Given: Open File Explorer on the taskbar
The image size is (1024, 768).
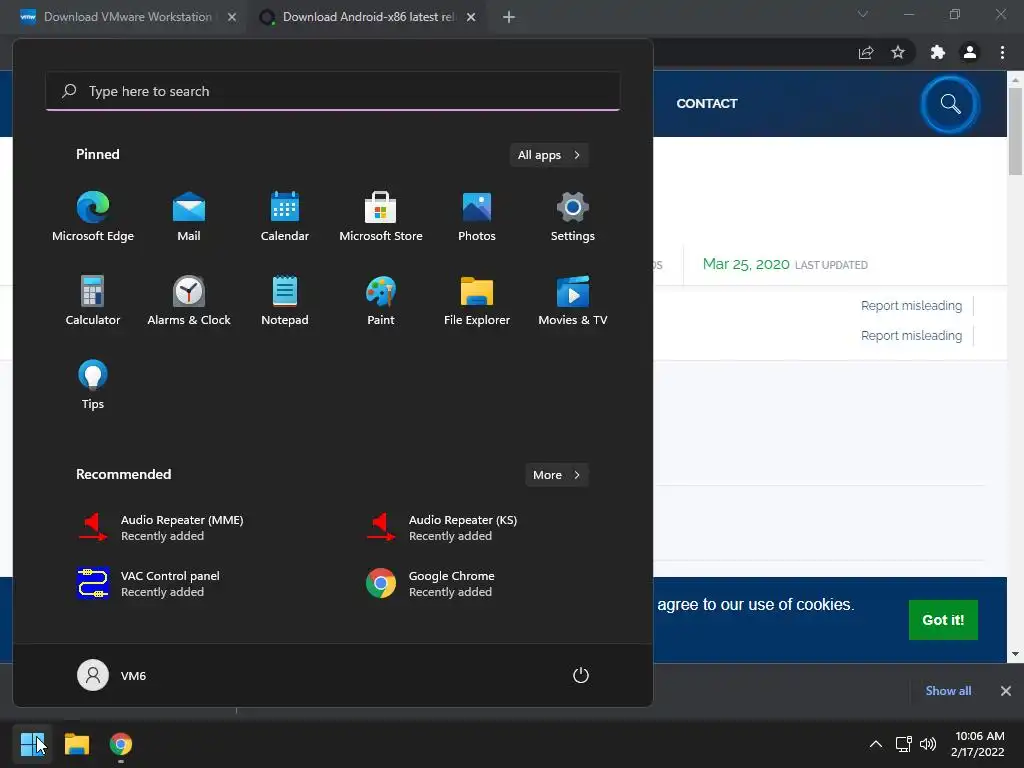Looking at the screenshot, I should tap(76, 744).
